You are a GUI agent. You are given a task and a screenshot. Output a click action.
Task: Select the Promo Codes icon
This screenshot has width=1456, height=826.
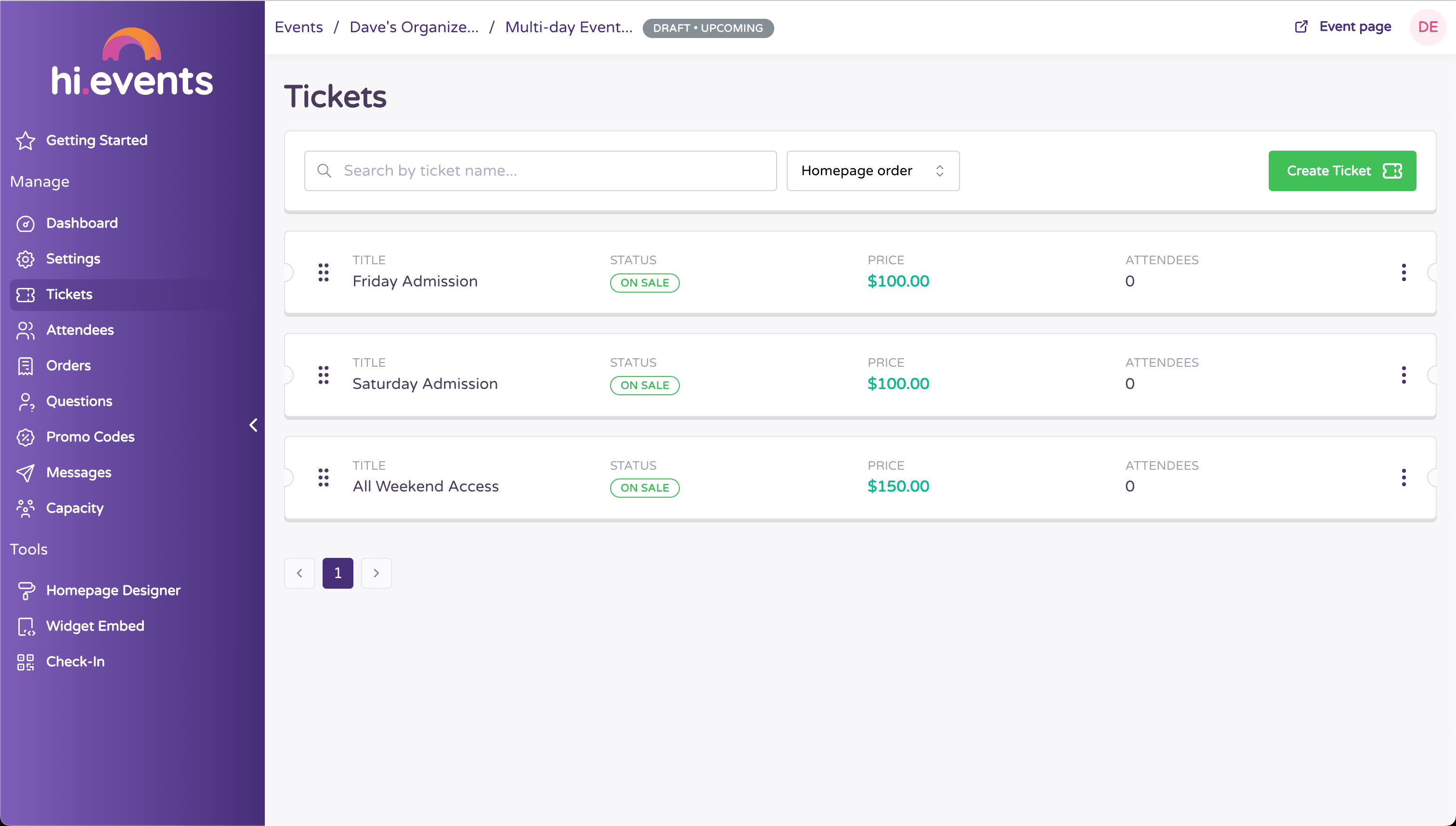27,437
